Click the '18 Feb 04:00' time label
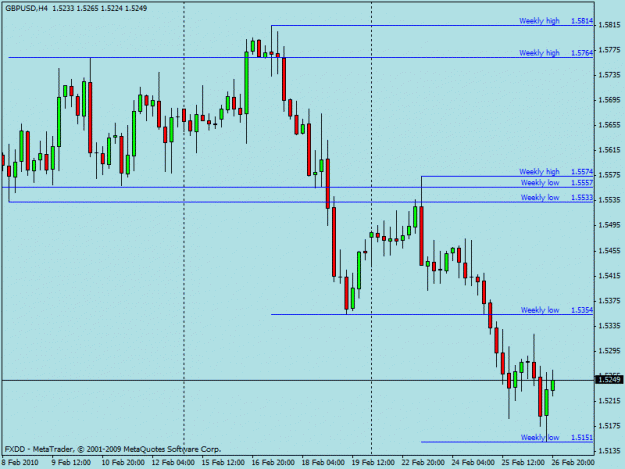The height and width of the screenshot is (469, 625). pyautogui.click(x=323, y=463)
